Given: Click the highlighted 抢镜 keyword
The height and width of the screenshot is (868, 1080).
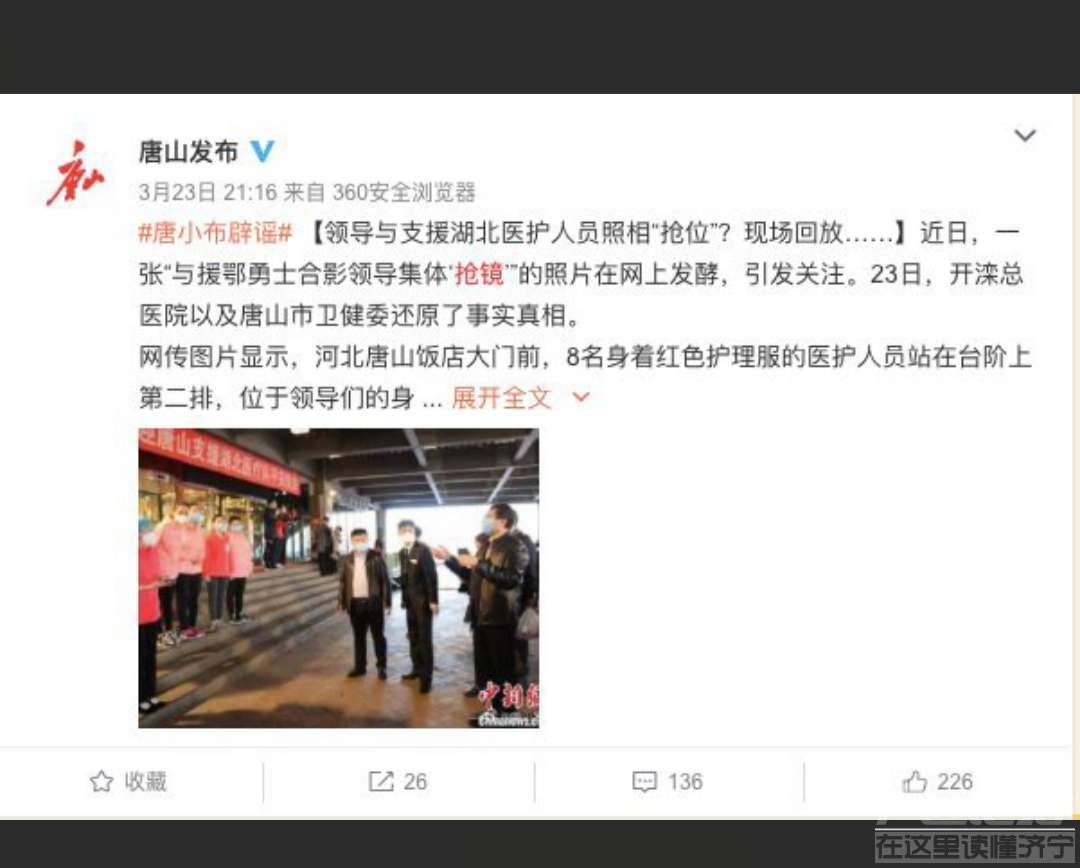Looking at the screenshot, I should point(479,274).
